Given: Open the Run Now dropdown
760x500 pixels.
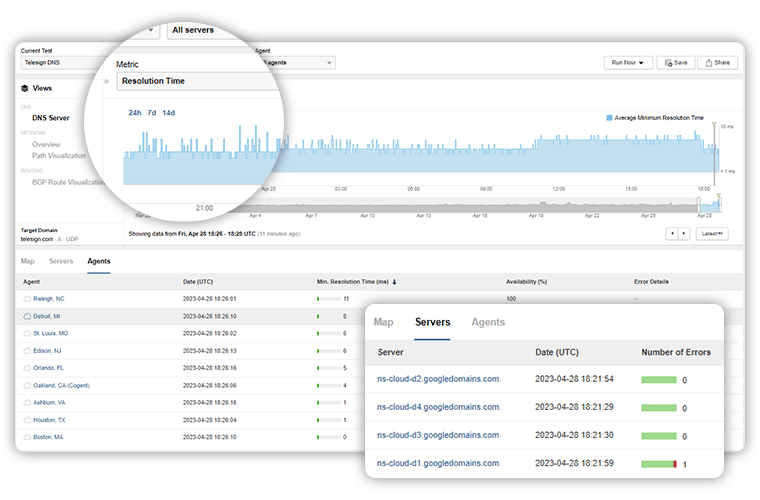Looking at the screenshot, I should point(628,62).
